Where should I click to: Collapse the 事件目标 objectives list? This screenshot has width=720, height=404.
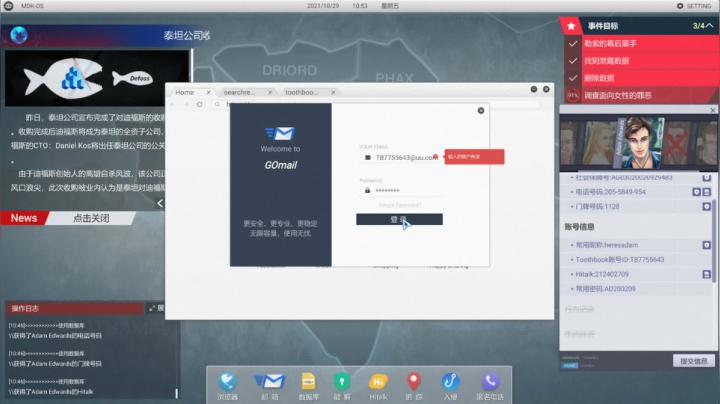click(x=710, y=26)
